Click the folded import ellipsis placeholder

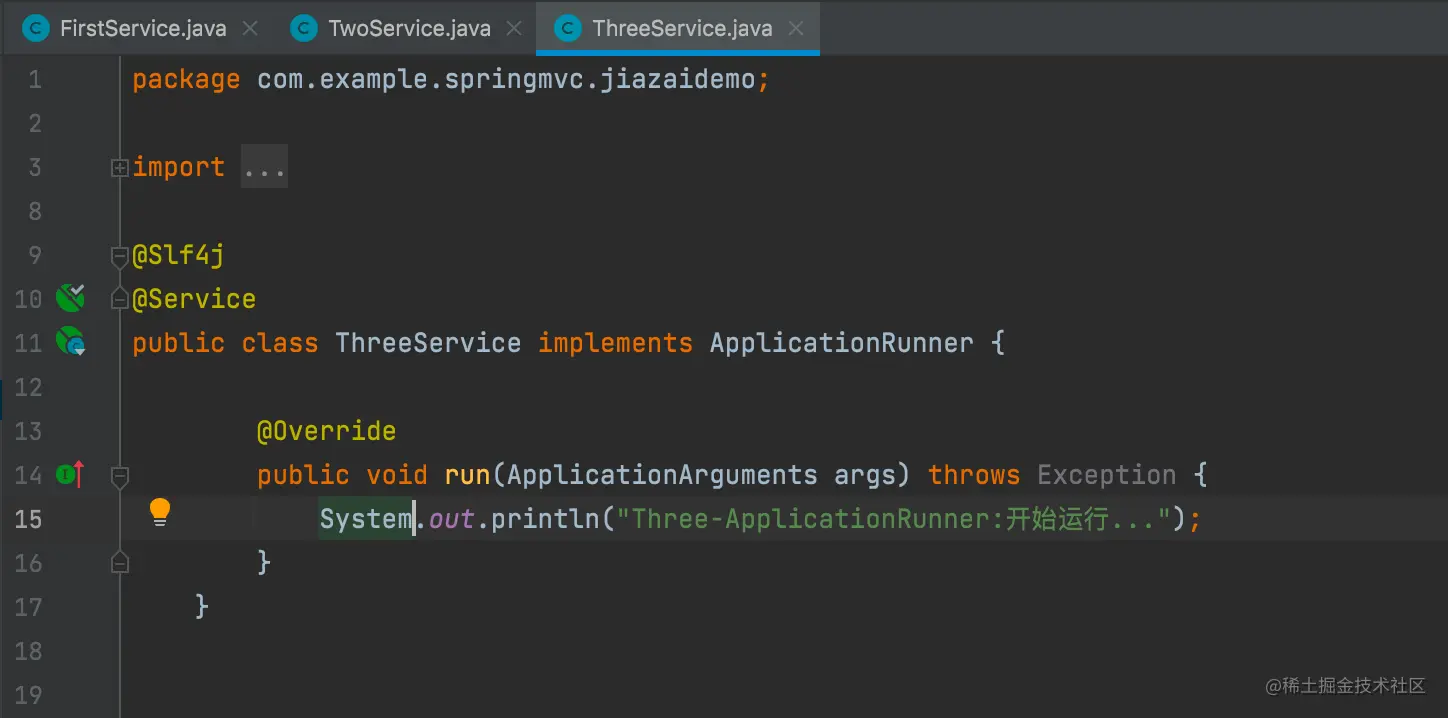tap(265, 167)
